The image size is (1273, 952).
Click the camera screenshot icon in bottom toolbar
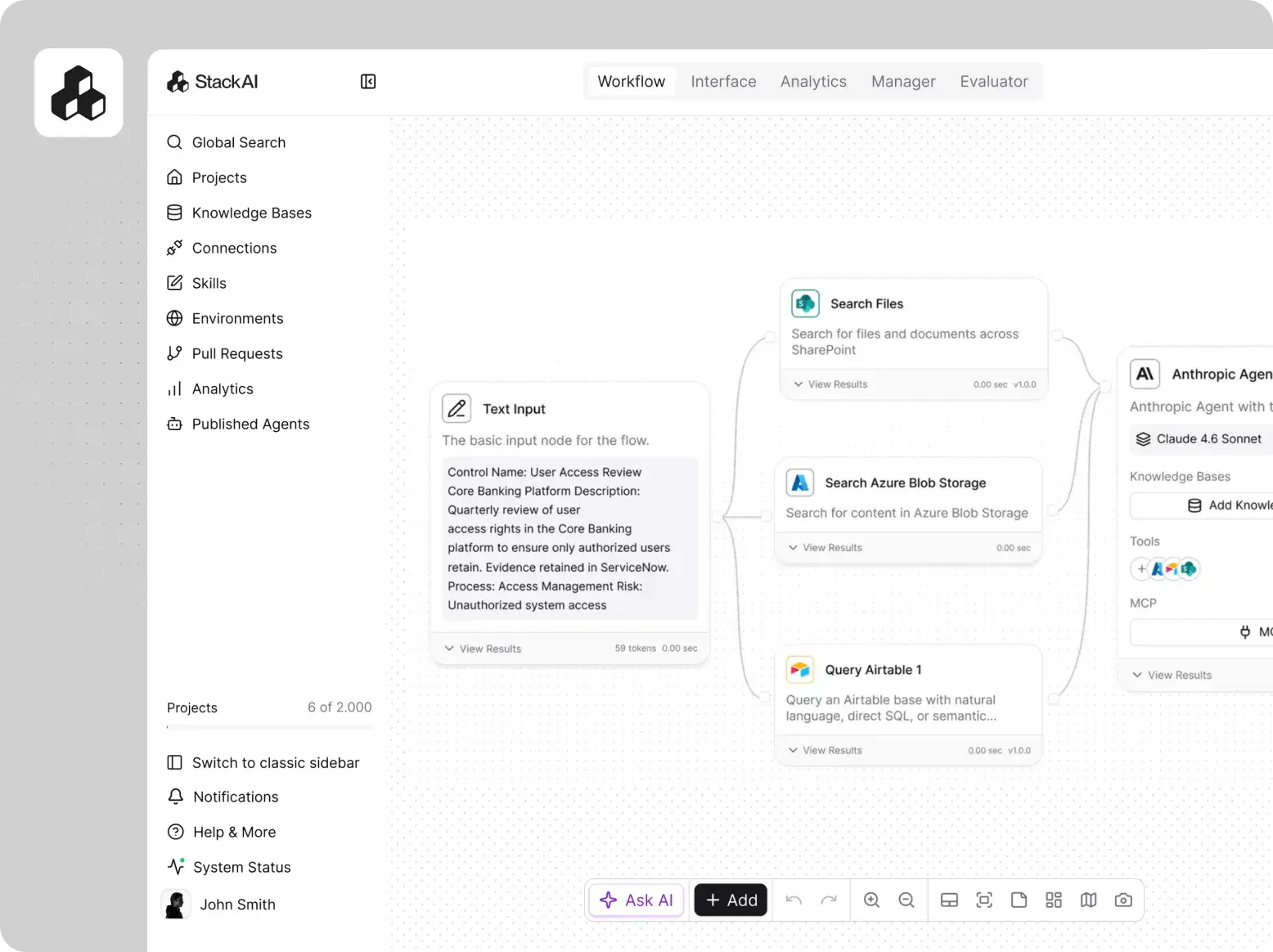point(1123,900)
